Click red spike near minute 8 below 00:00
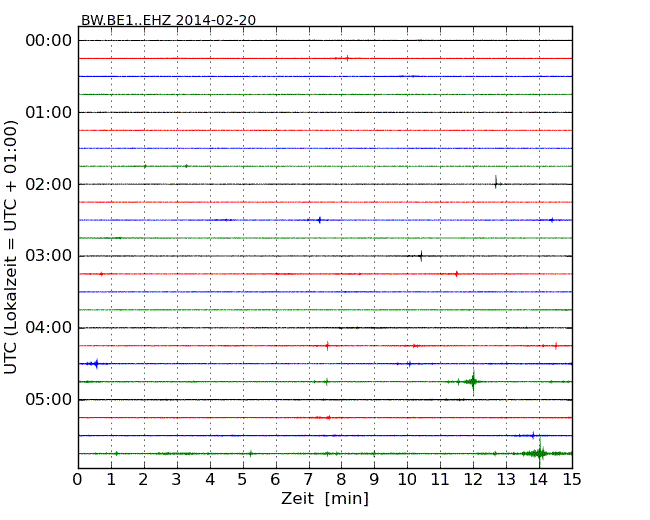Screen dimensions: 650x520 (x=347, y=58)
